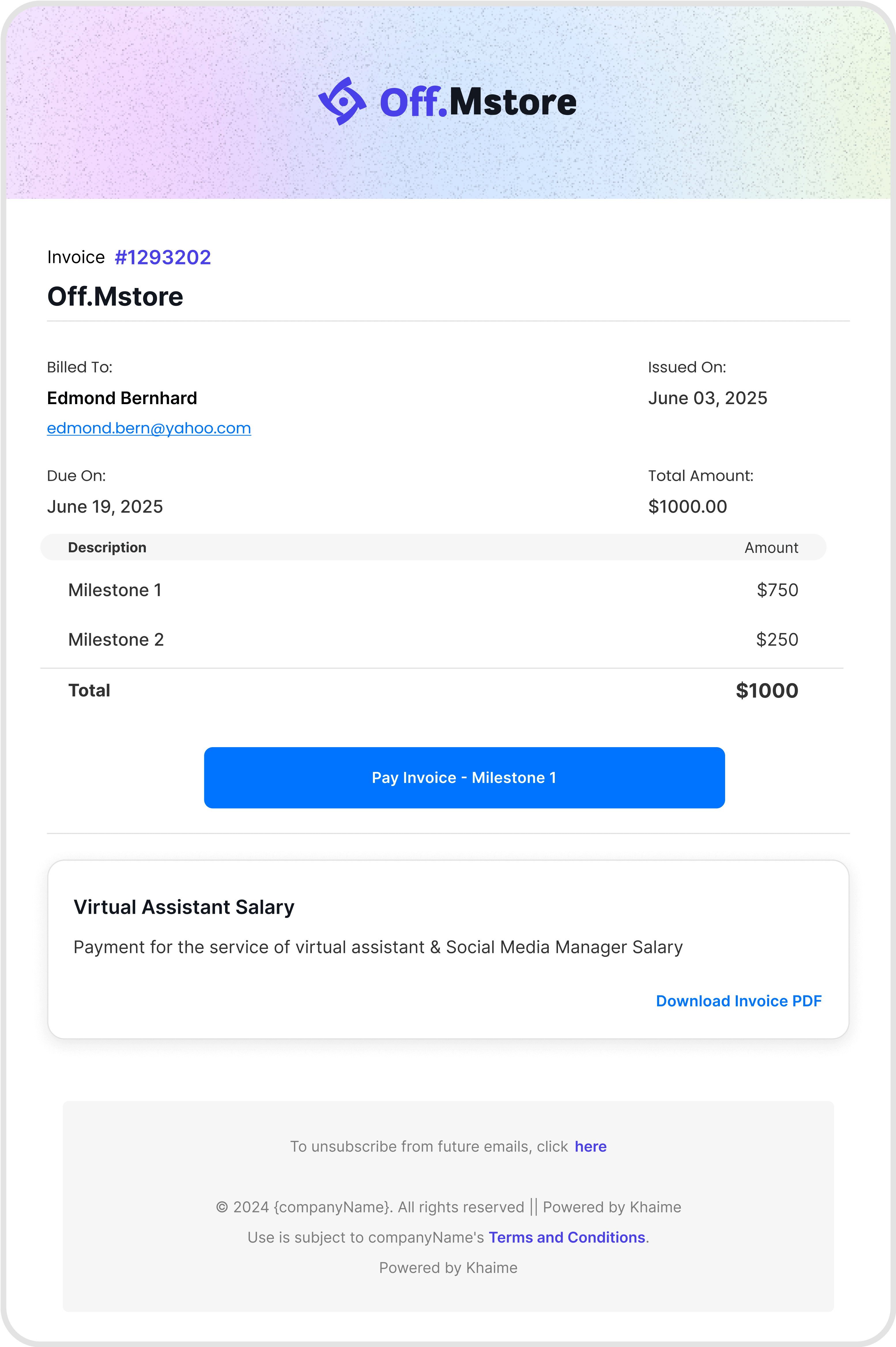Click the Off.Mstore header wordmark
896x1347 pixels.
click(x=478, y=102)
